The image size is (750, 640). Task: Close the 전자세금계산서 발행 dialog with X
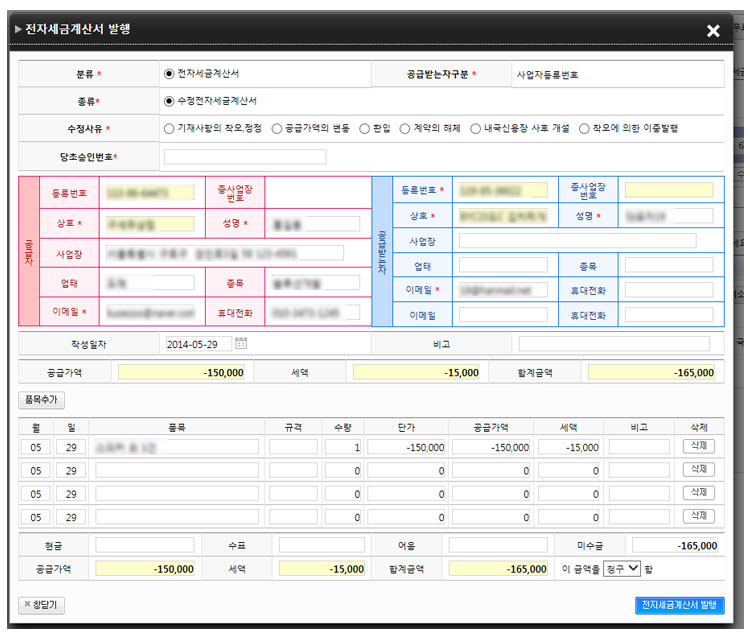[713, 31]
